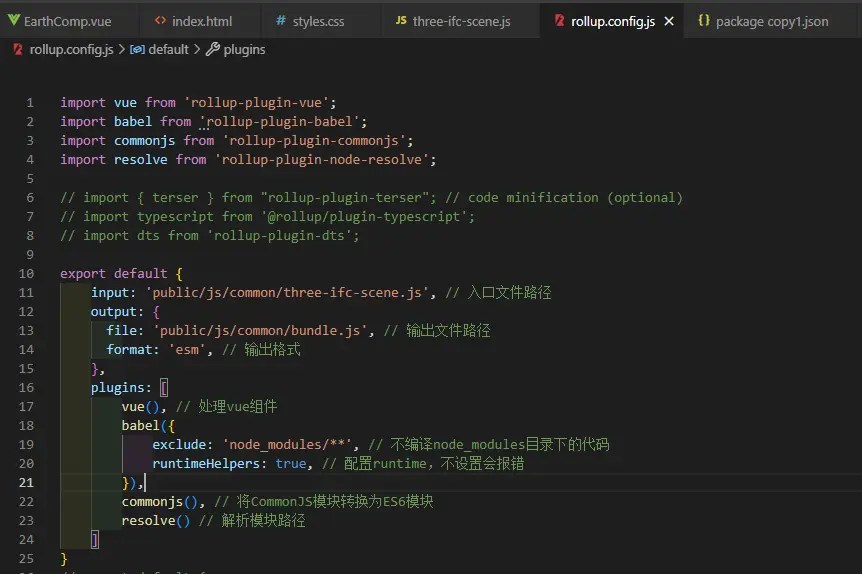Click the 'runtimeHelpers' property name

click(206, 463)
